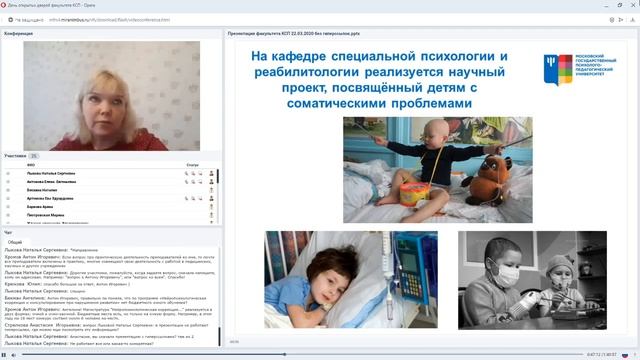Click the send/flow arrow icon in address bar
This screenshot has width=640, height=360.
click(x=621, y=20)
